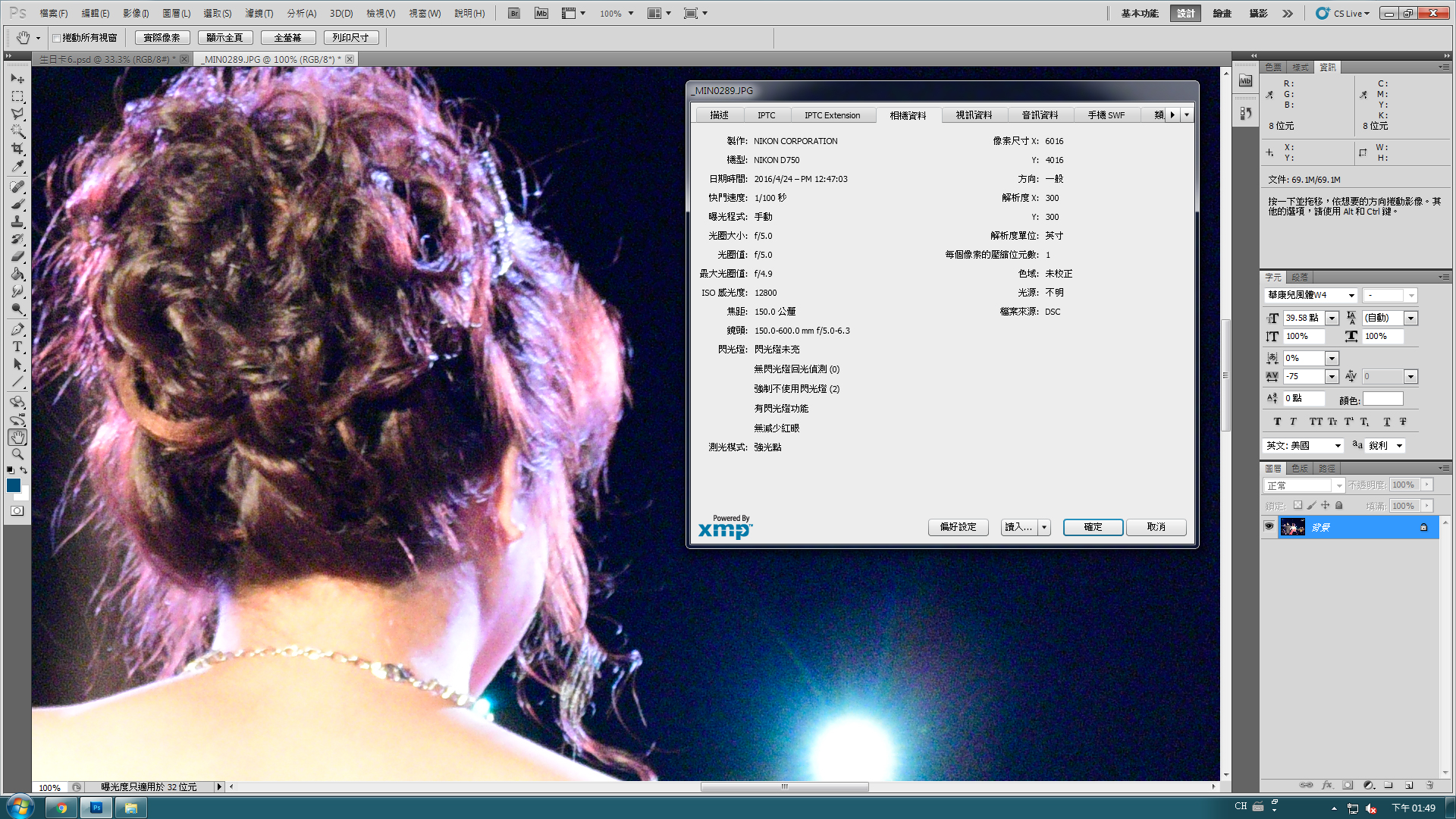Select the 3D Rotate tool
The image size is (1456, 819).
pos(17,402)
